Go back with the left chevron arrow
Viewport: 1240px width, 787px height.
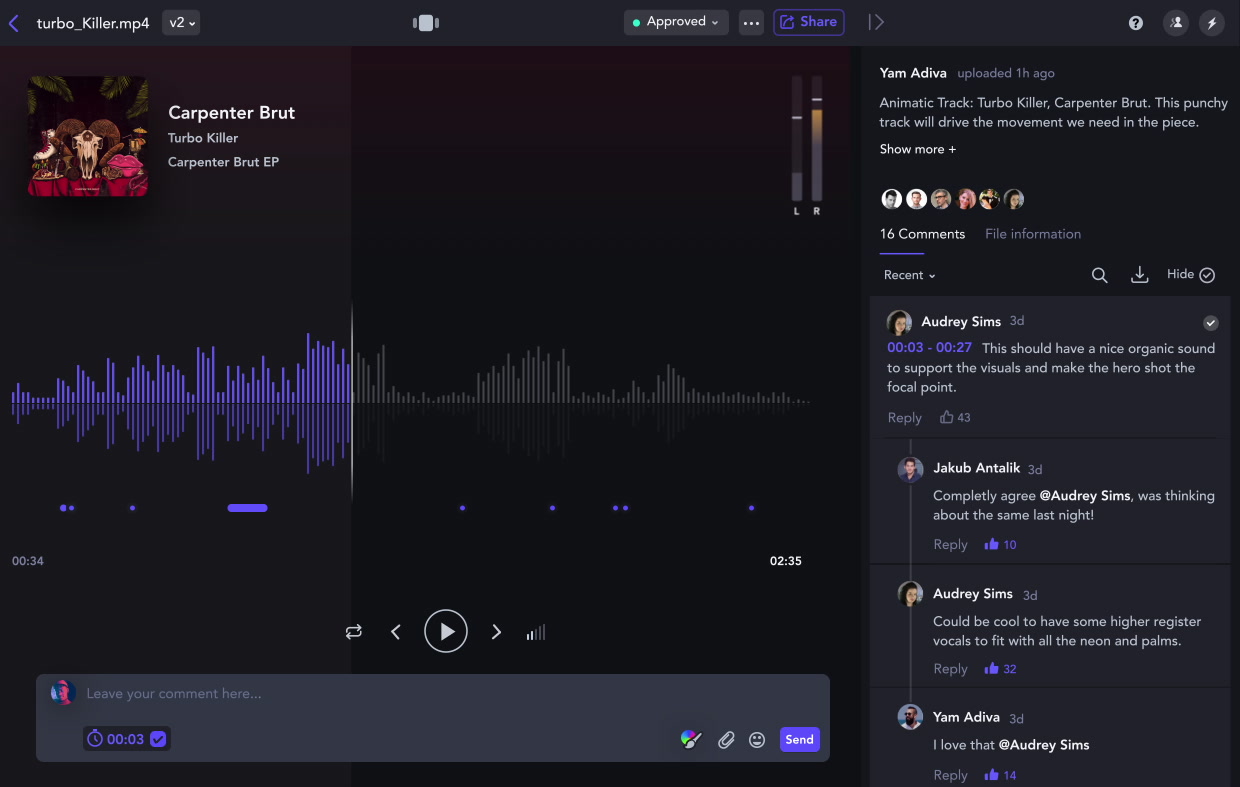14,23
